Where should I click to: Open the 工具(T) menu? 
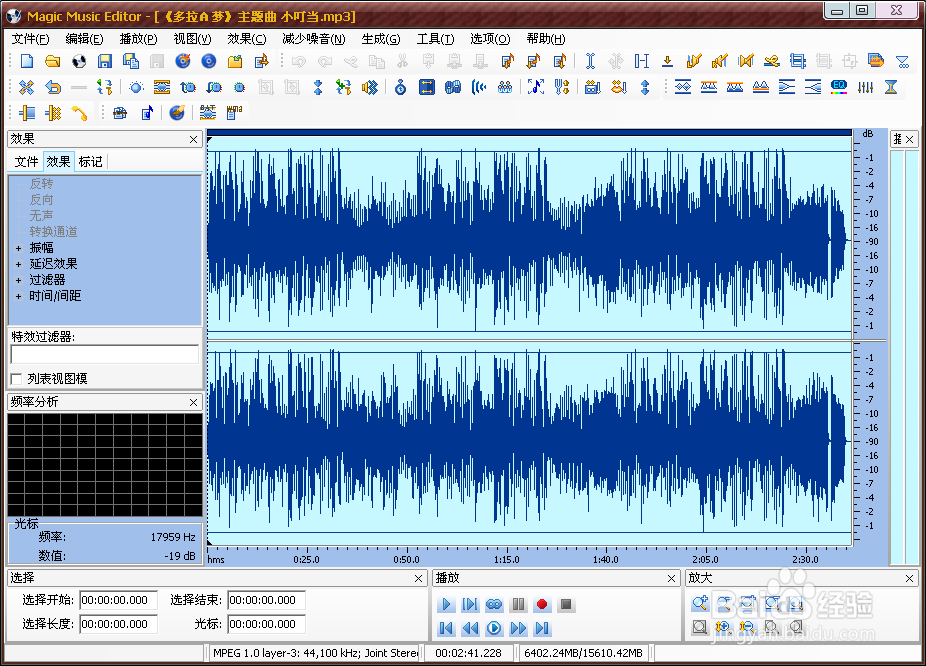435,39
